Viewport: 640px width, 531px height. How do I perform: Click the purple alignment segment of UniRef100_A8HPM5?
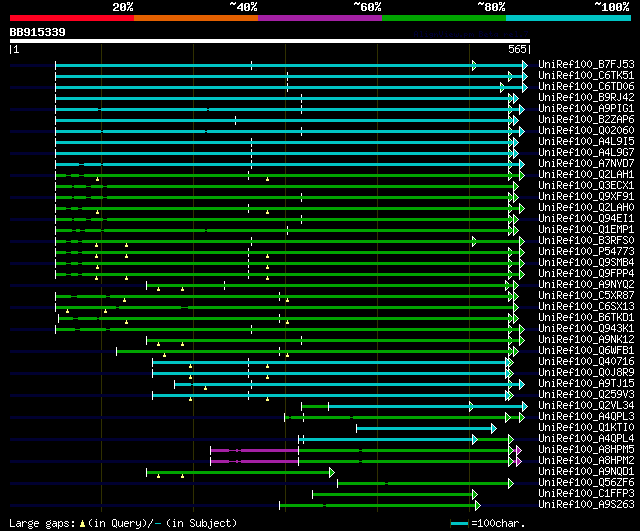254,451
